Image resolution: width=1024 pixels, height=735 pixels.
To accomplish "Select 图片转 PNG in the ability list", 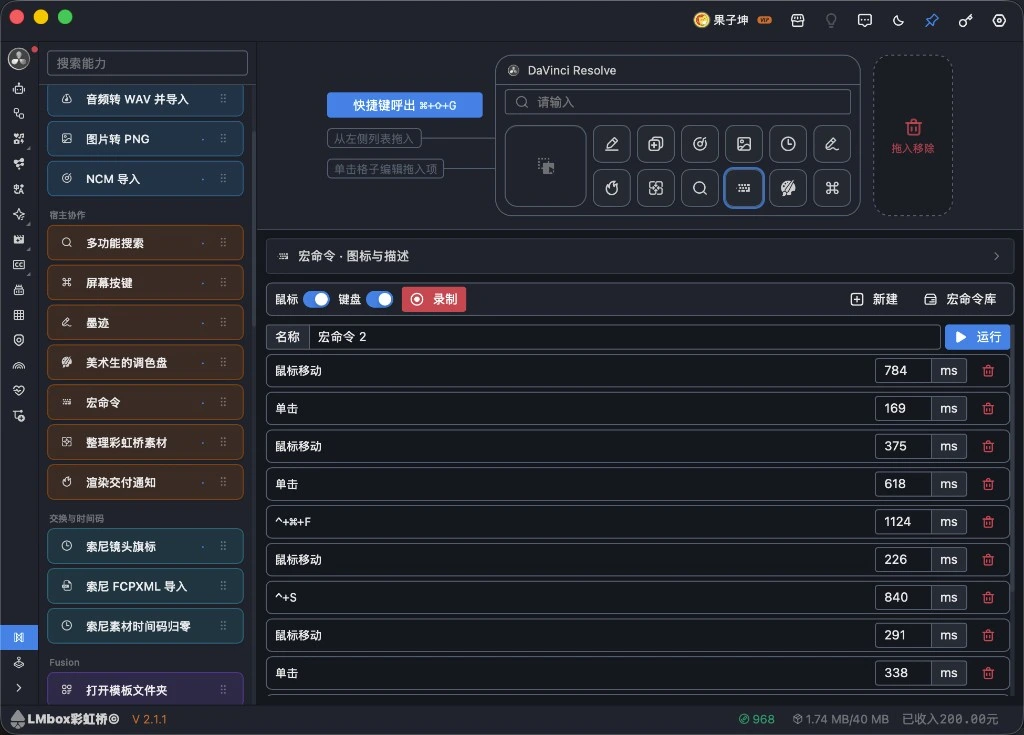I will pyautogui.click(x=145, y=139).
